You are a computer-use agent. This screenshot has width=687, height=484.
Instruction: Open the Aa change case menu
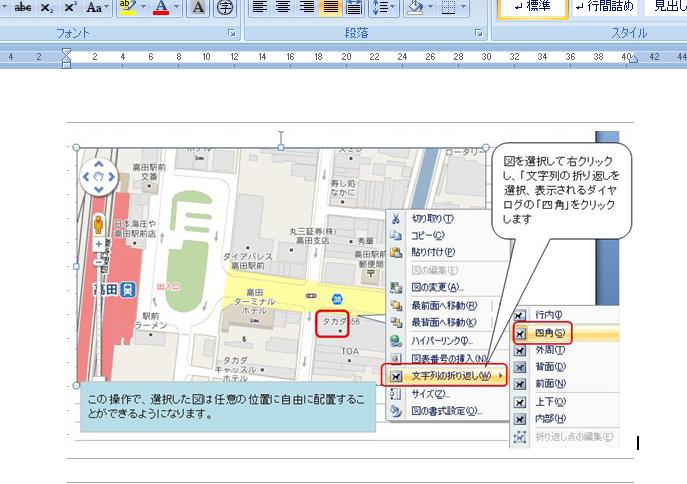[x=96, y=7]
